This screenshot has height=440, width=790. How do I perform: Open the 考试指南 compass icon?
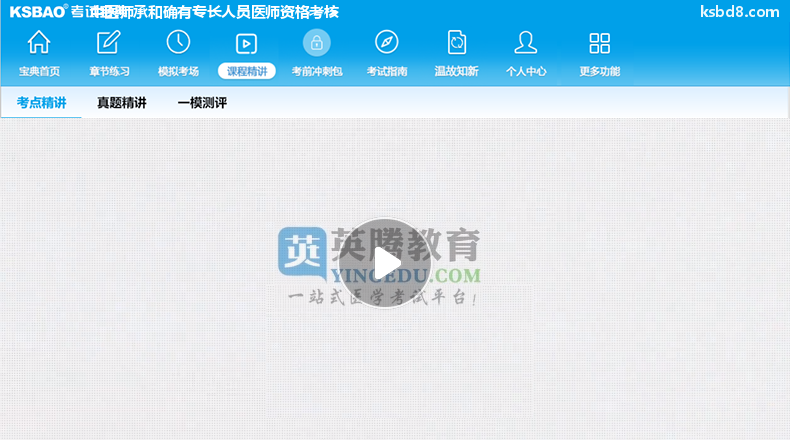point(386,42)
